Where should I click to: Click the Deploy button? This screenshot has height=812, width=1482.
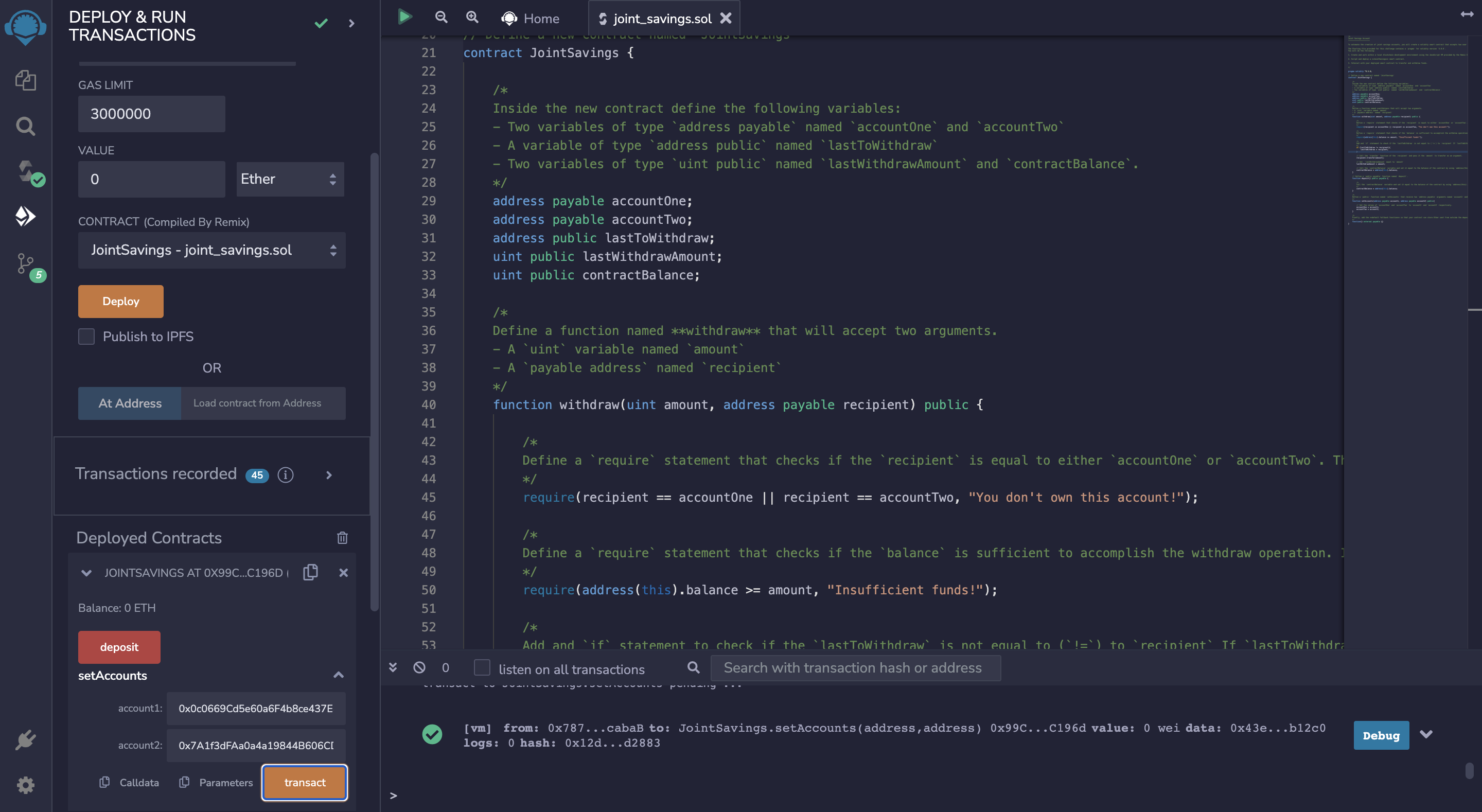[120, 301]
